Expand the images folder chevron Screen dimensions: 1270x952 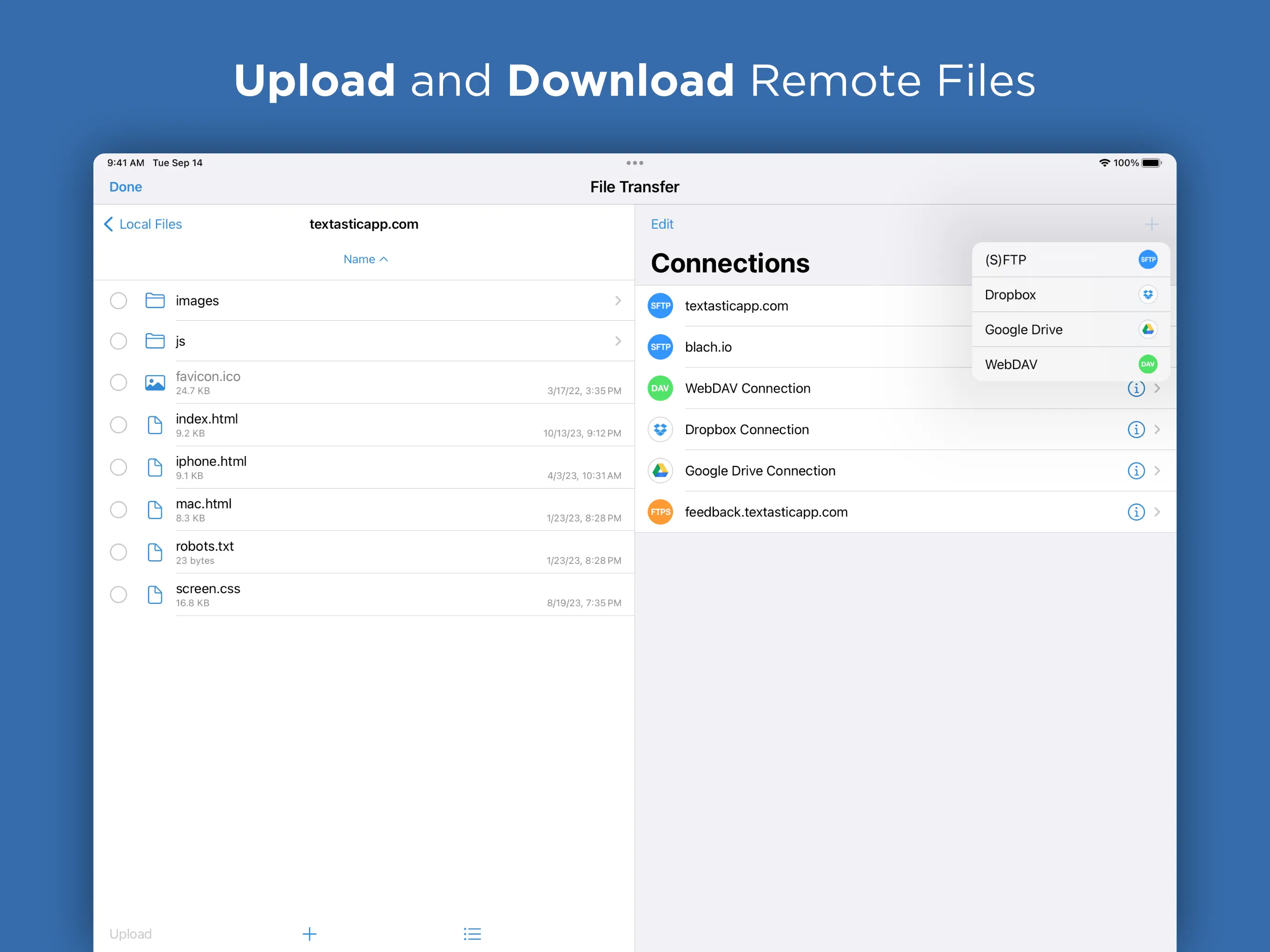(x=618, y=301)
